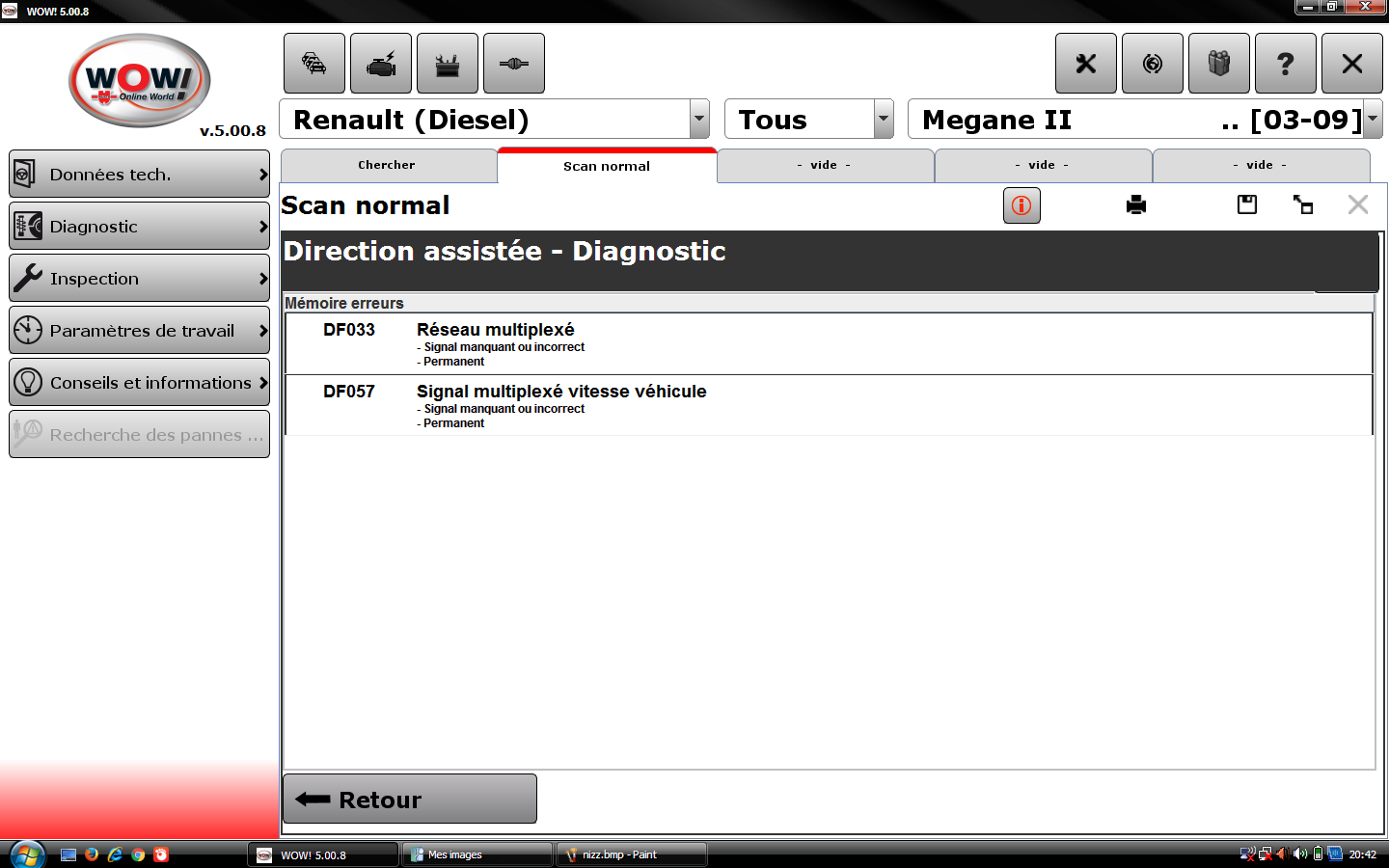Switch to Mes images taskbar window
The height and width of the screenshot is (868, 1389).
tap(477, 854)
